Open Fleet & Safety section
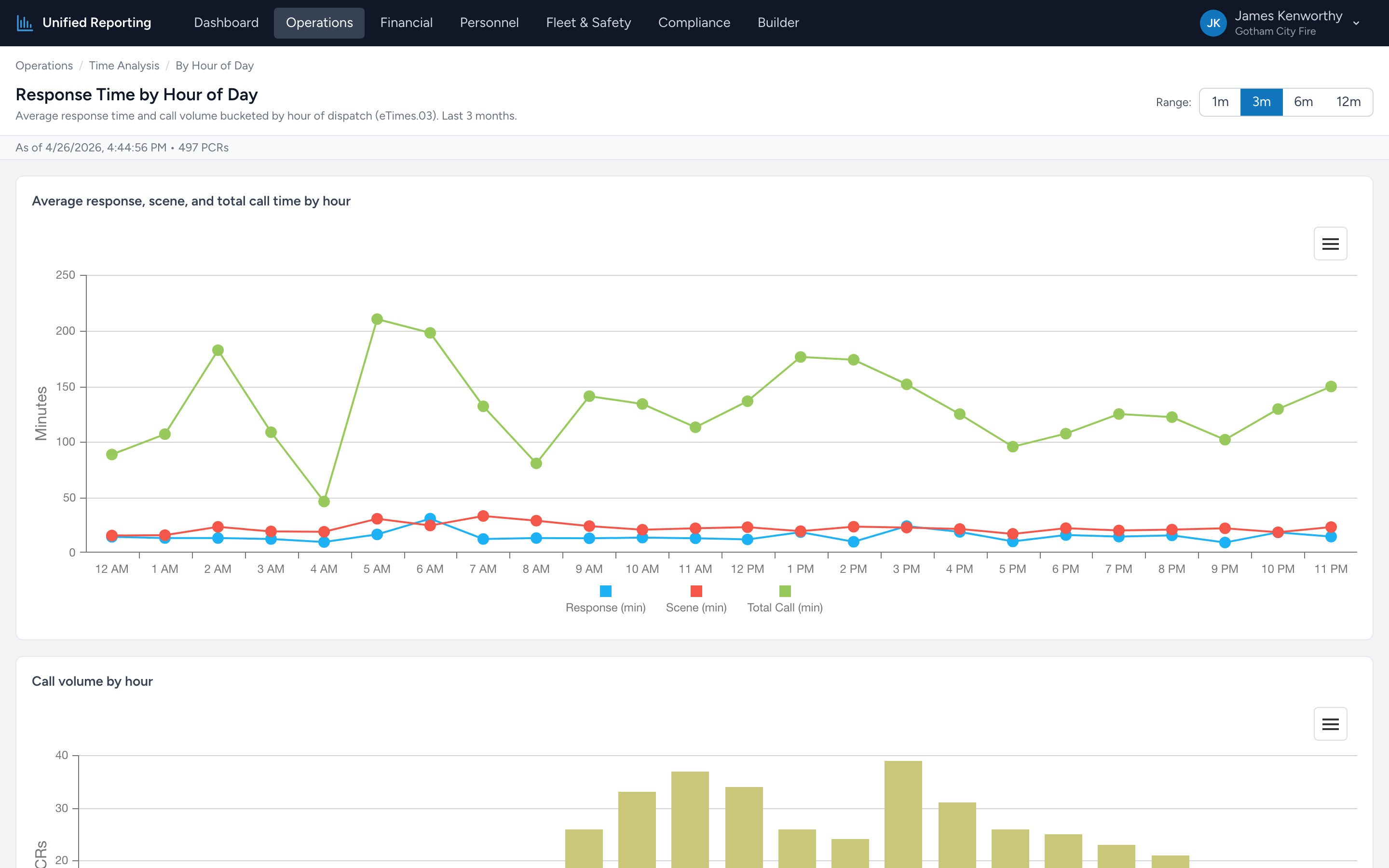The image size is (1389, 868). 588,23
